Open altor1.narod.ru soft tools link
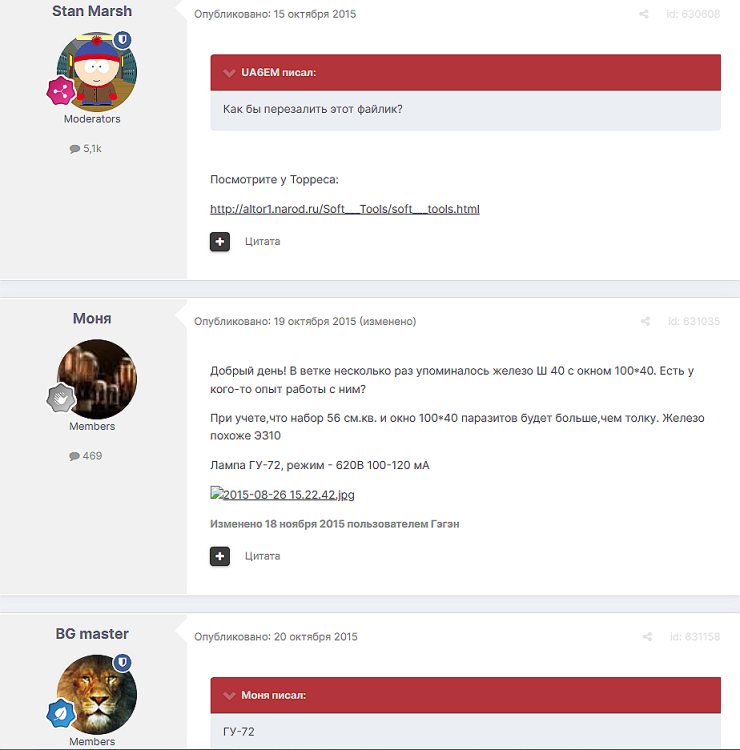This screenshot has height=750, width=740. click(345, 209)
